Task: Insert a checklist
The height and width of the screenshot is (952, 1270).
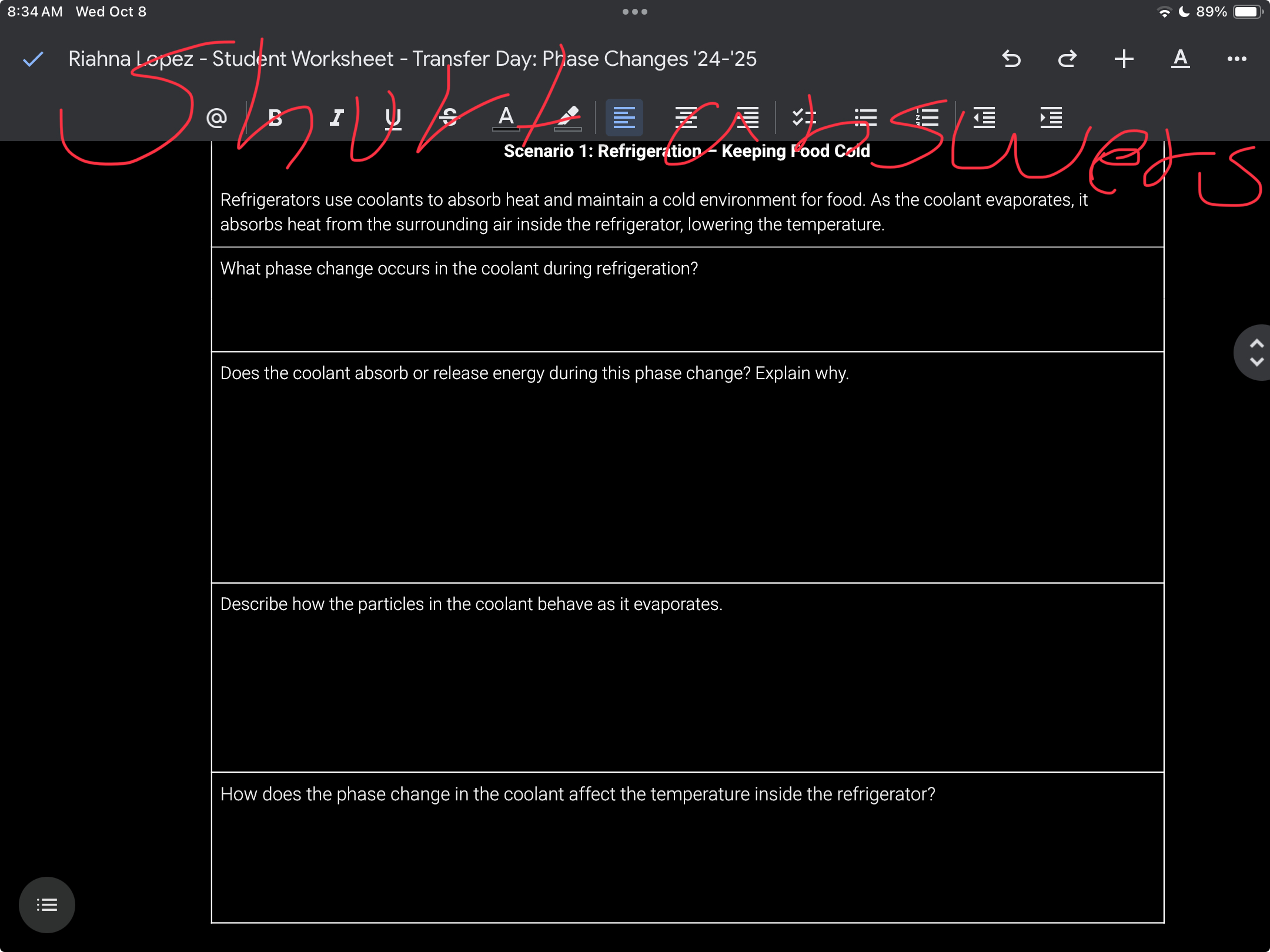Action: click(x=804, y=118)
